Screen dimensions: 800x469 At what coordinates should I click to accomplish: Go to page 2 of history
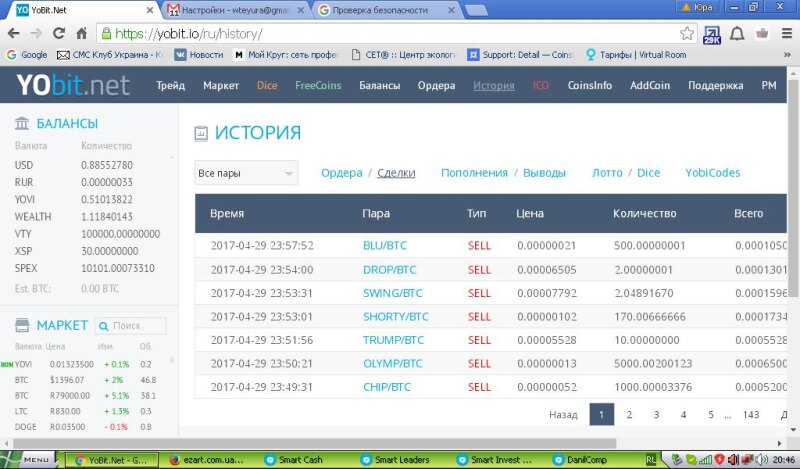629,414
